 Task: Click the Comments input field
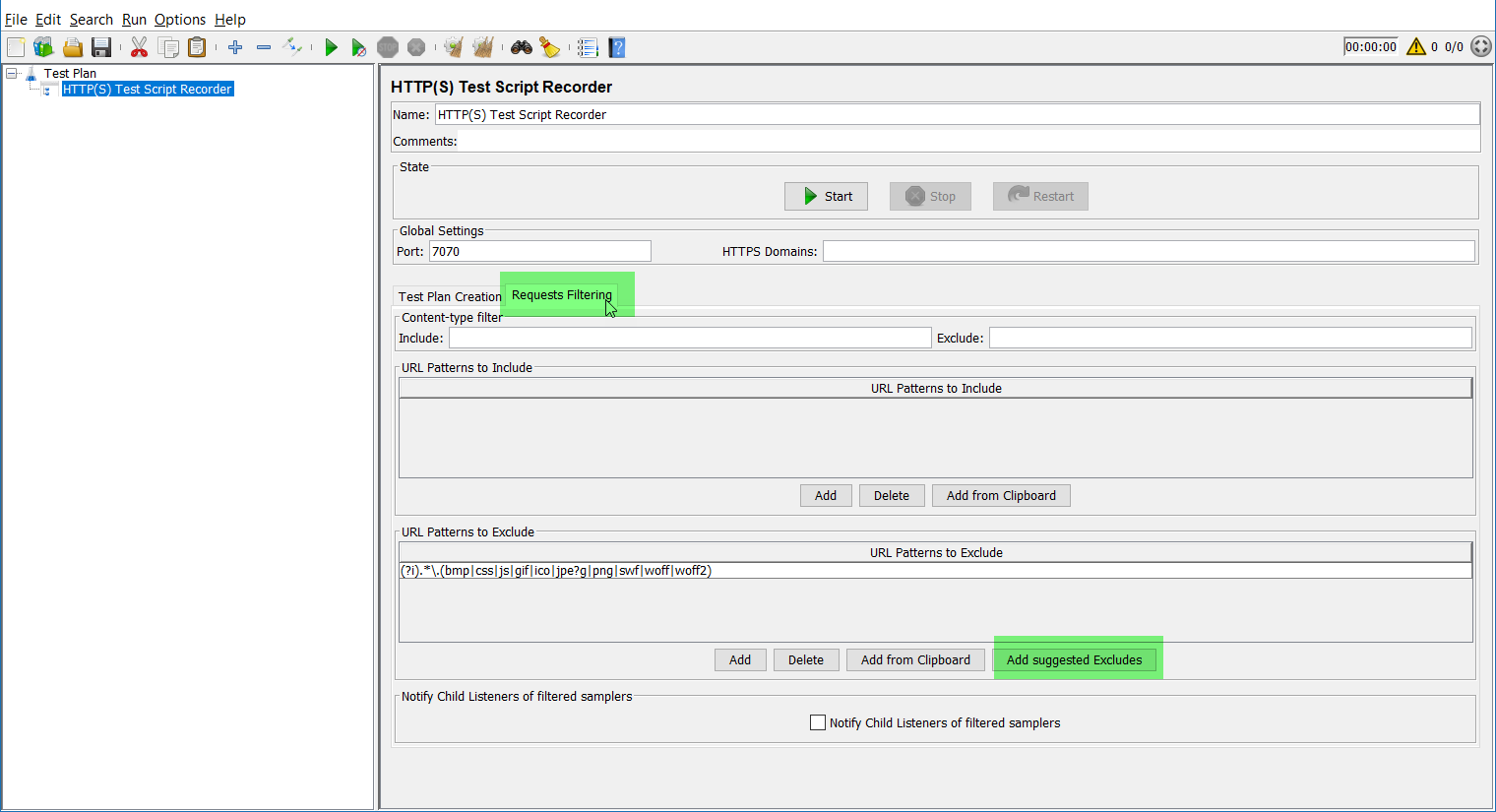click(968, 141)
